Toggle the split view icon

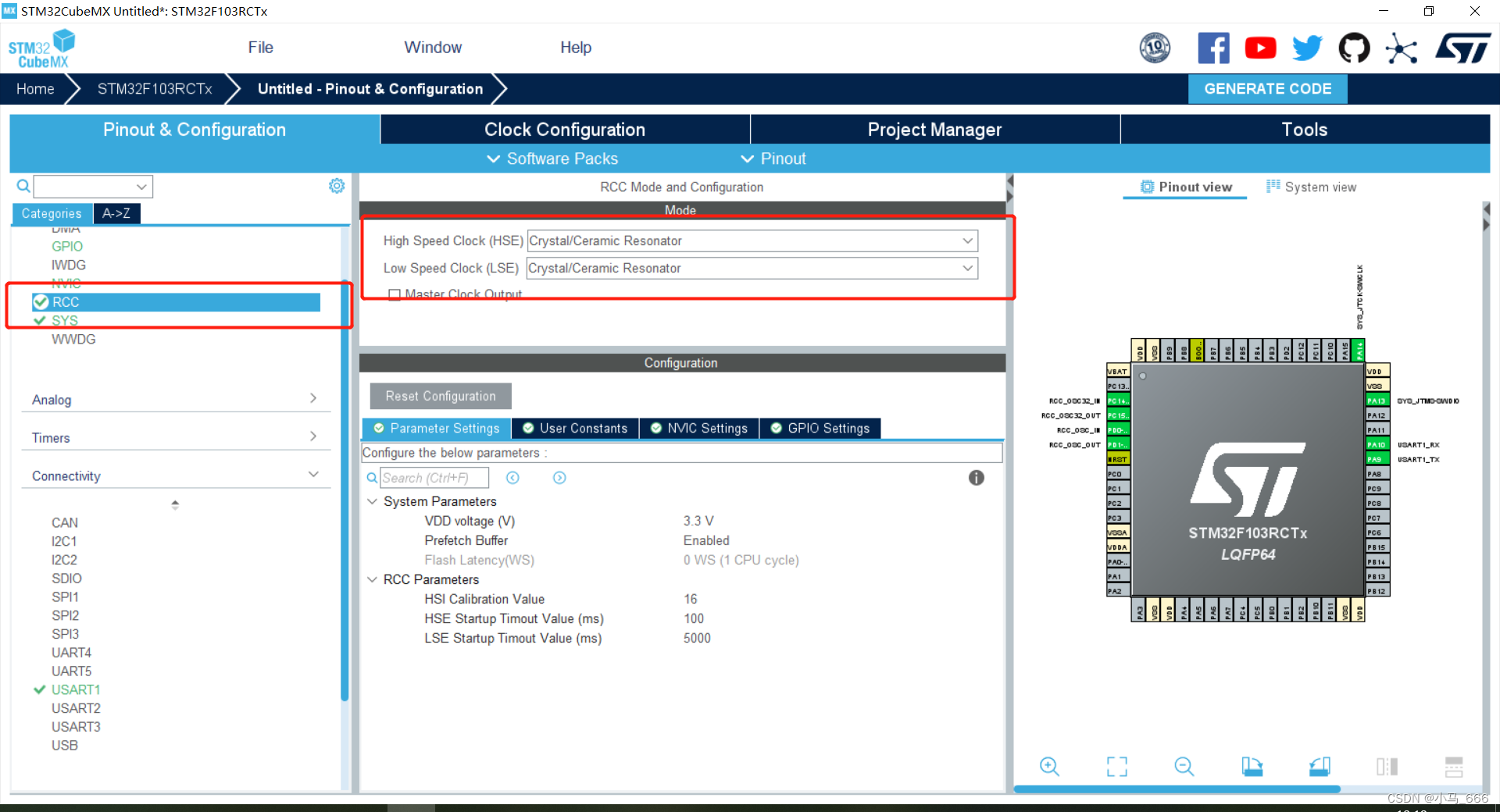click(x=1387, y=767)
